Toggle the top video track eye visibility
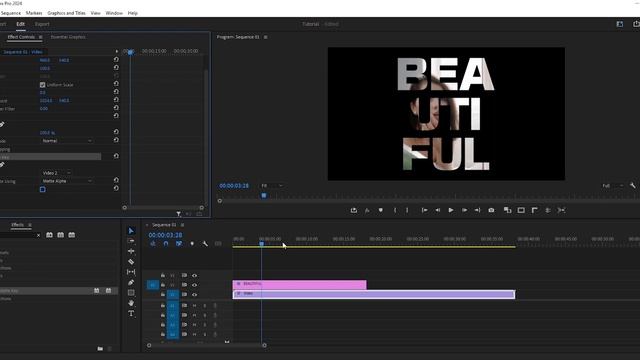 [x=195, y=276]
